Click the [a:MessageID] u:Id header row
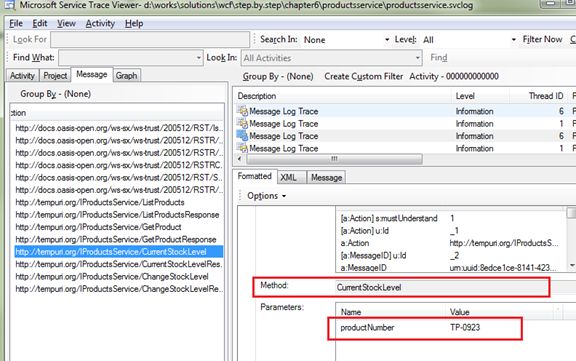Image resolution: width=576 pixels, height=361 pixels. [450, 255]
